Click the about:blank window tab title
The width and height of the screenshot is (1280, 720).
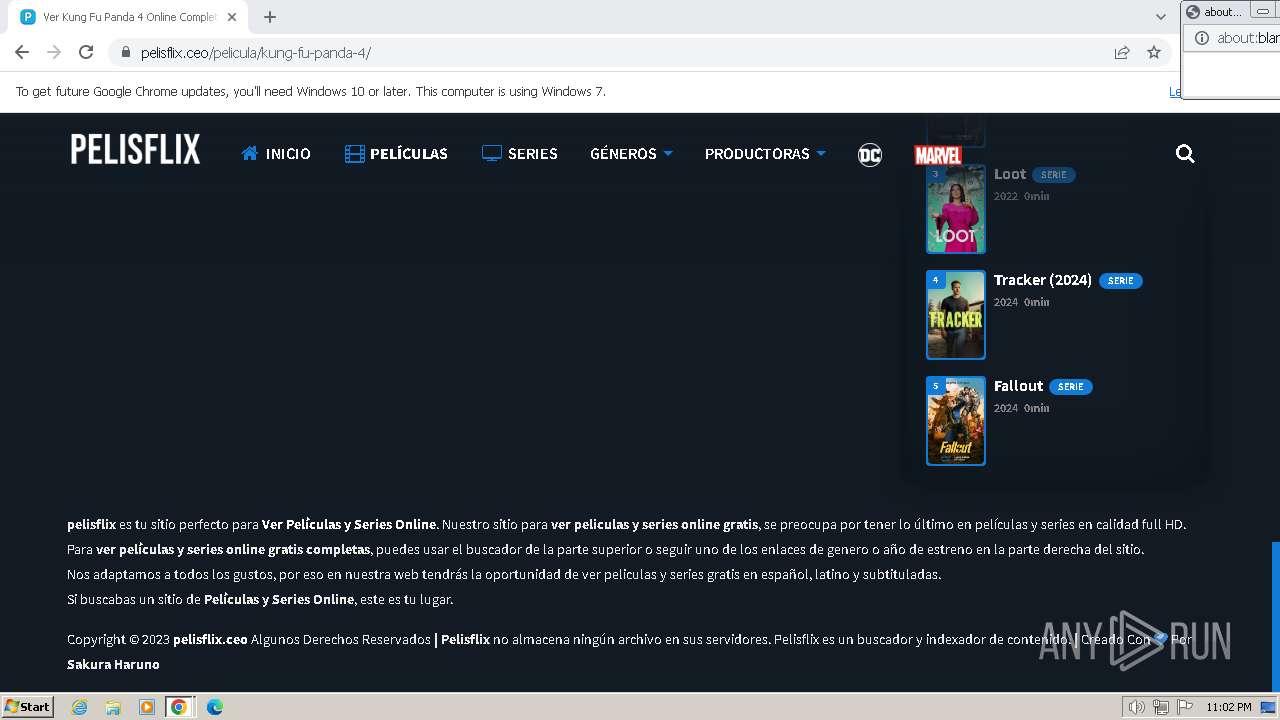click(x=1222, y=11)
